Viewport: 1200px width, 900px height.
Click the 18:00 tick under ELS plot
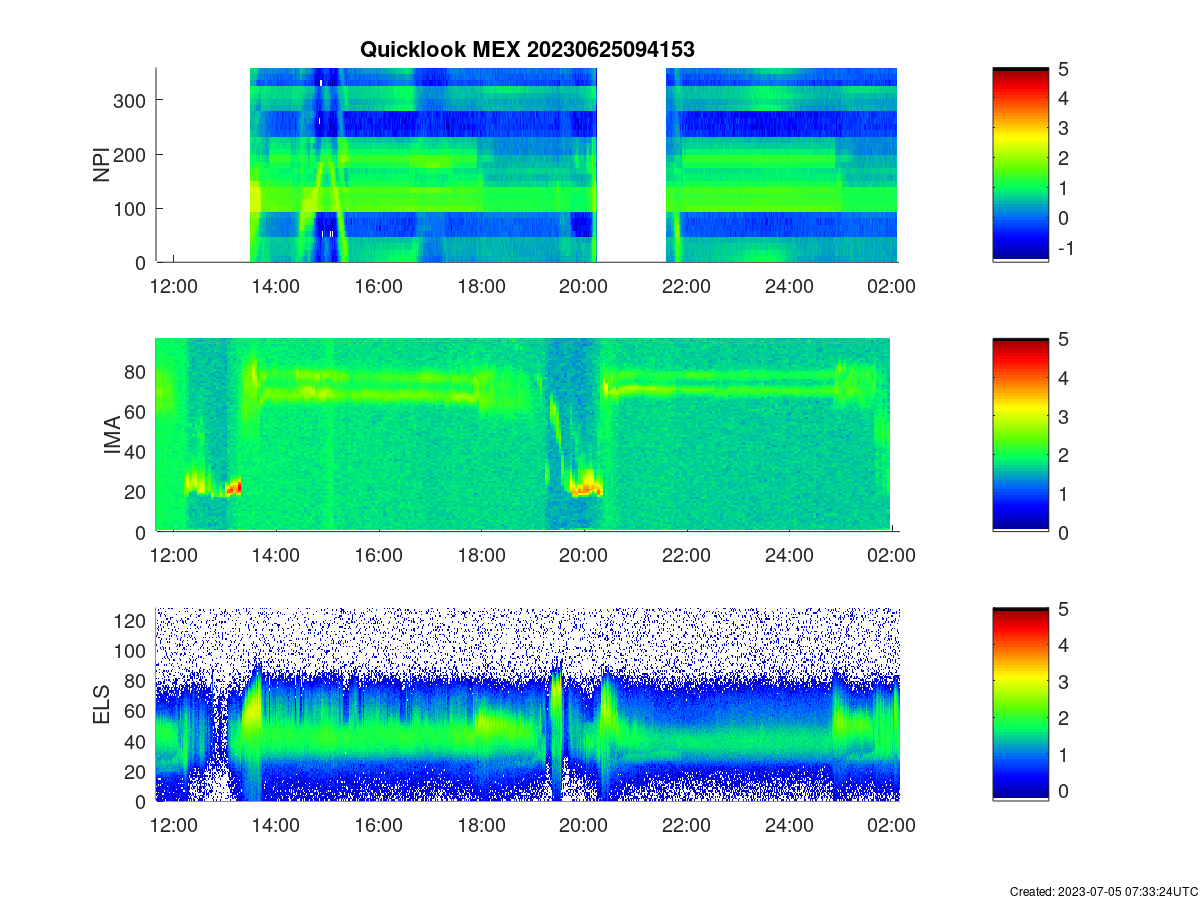[x=481, y=826]
